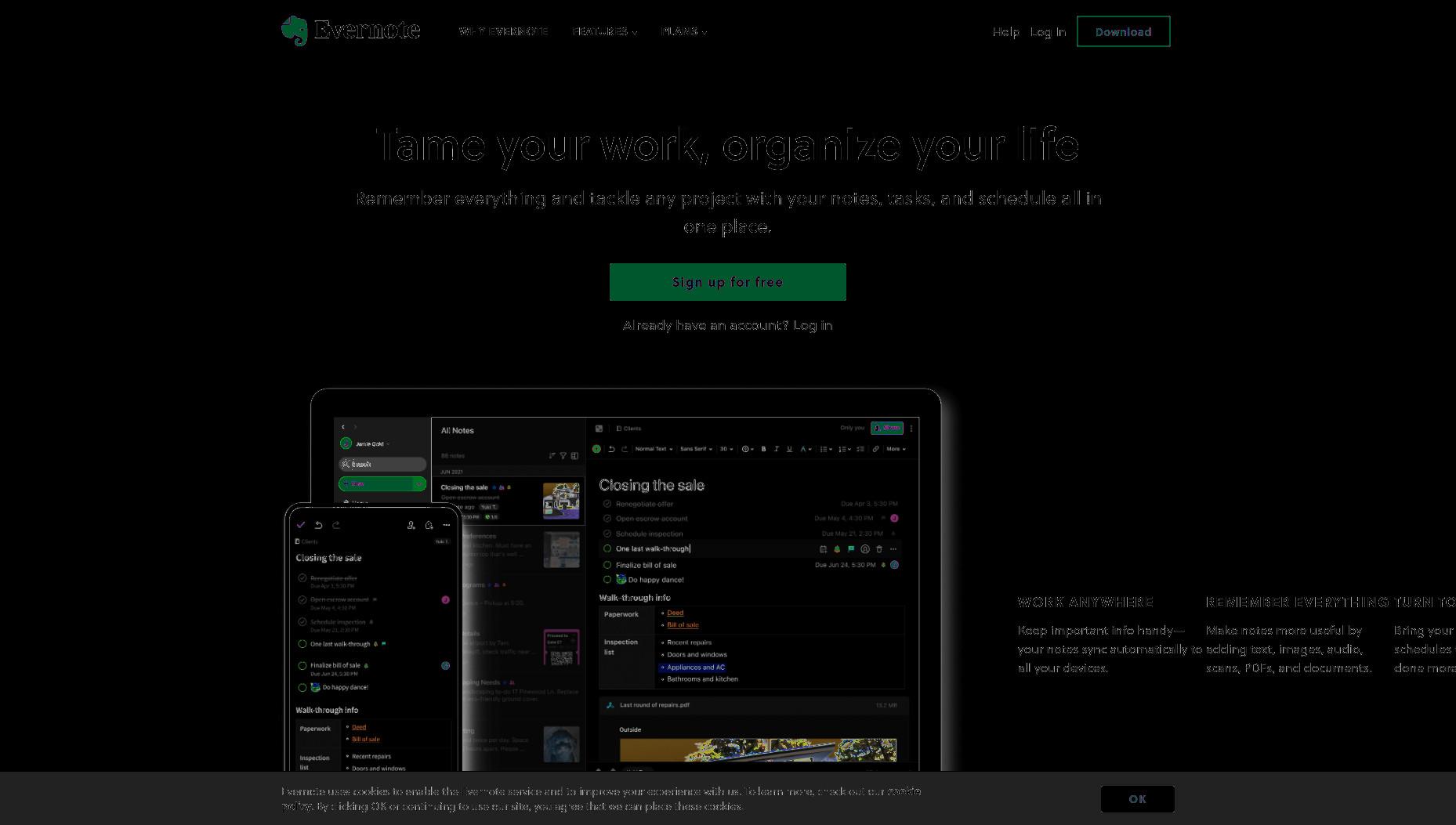Open the Help link in the header
This screenshot has height=825, width=1456.
[x=1005, y=32]
